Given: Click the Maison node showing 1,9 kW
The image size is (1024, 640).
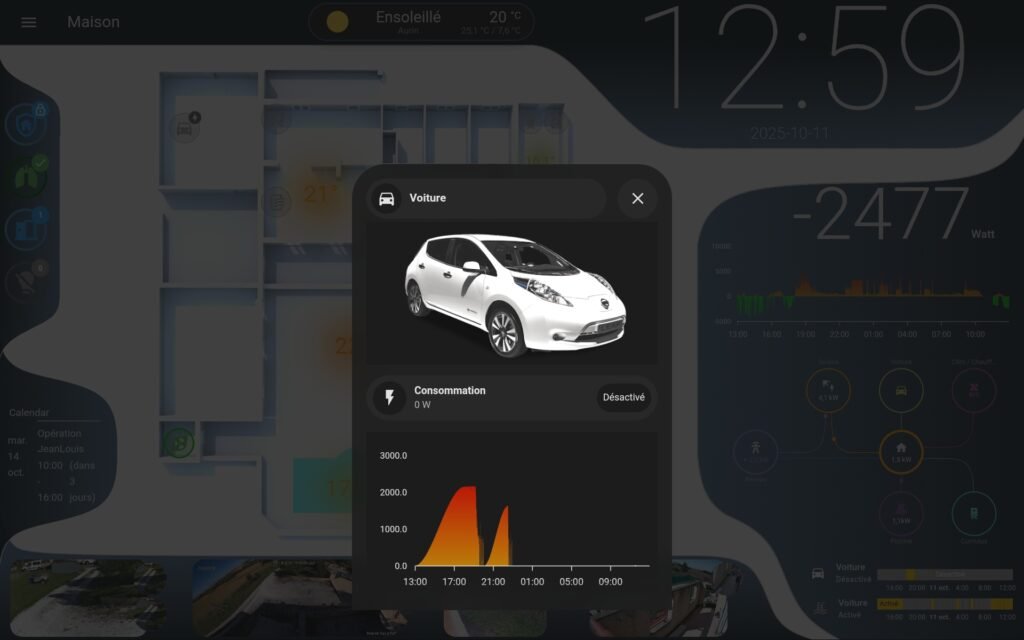Looking at the screenshot, I should (x=901, y=452).
